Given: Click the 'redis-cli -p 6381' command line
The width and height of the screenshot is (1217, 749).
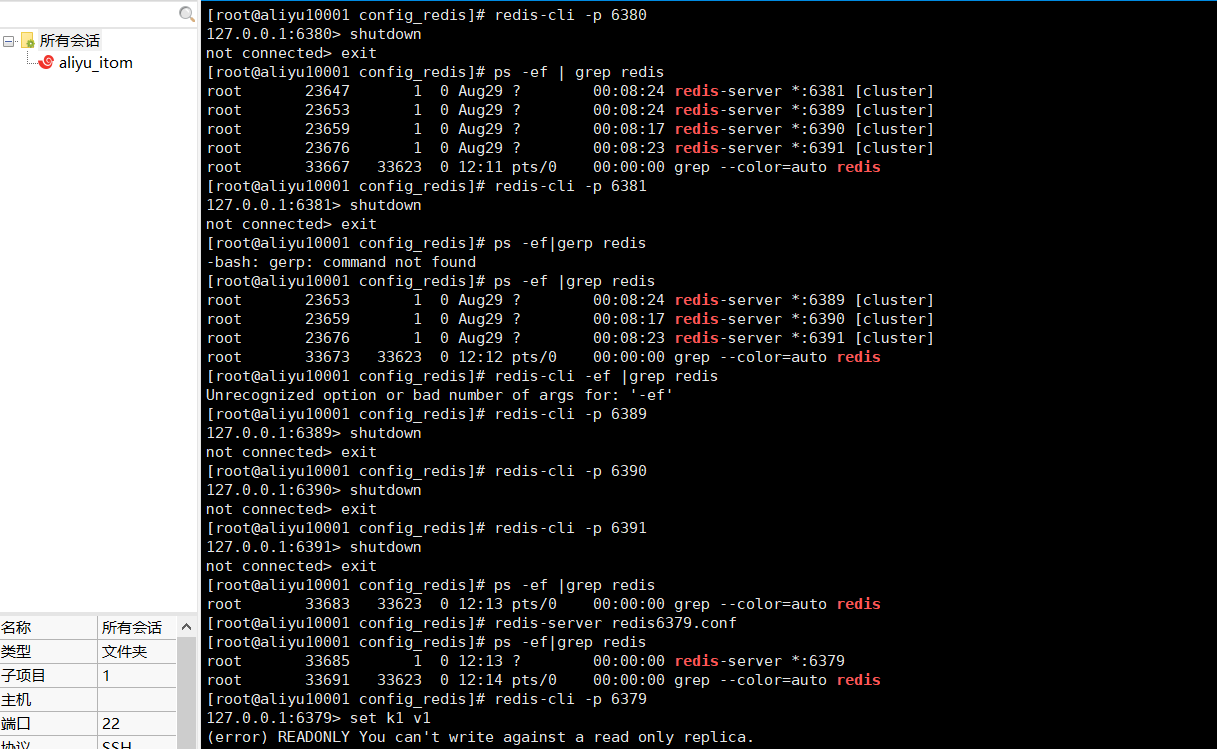Looking at the screenshot, I should (x=426, y=186).
